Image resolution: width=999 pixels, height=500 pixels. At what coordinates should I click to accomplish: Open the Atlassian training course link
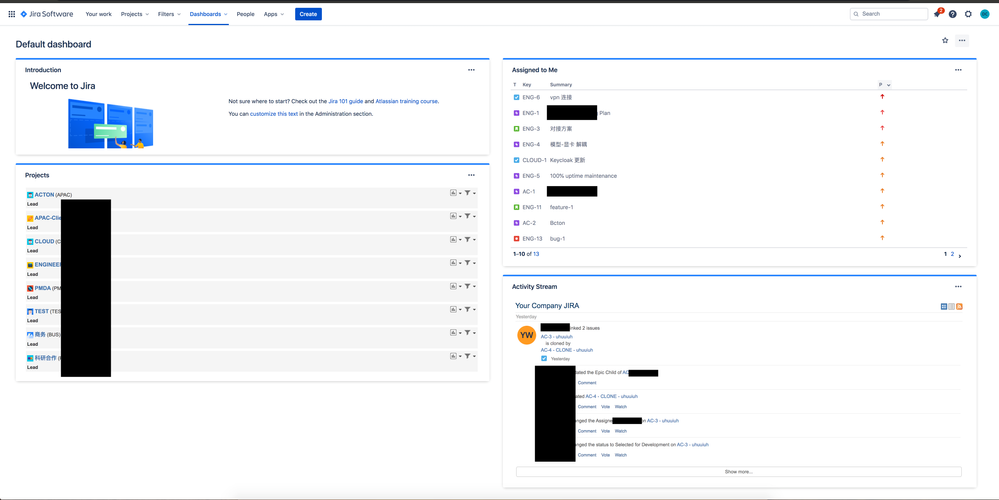pos(406,101)
